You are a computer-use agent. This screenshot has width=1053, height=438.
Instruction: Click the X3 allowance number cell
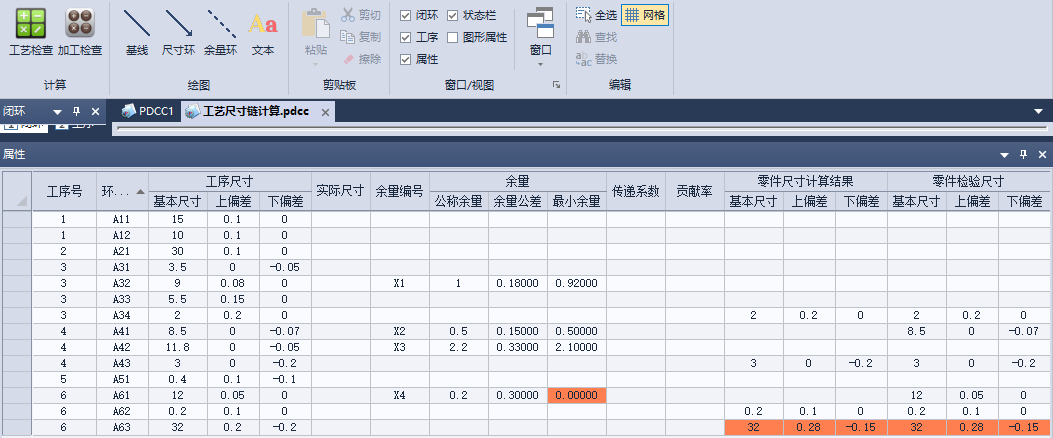pos(400,347)
